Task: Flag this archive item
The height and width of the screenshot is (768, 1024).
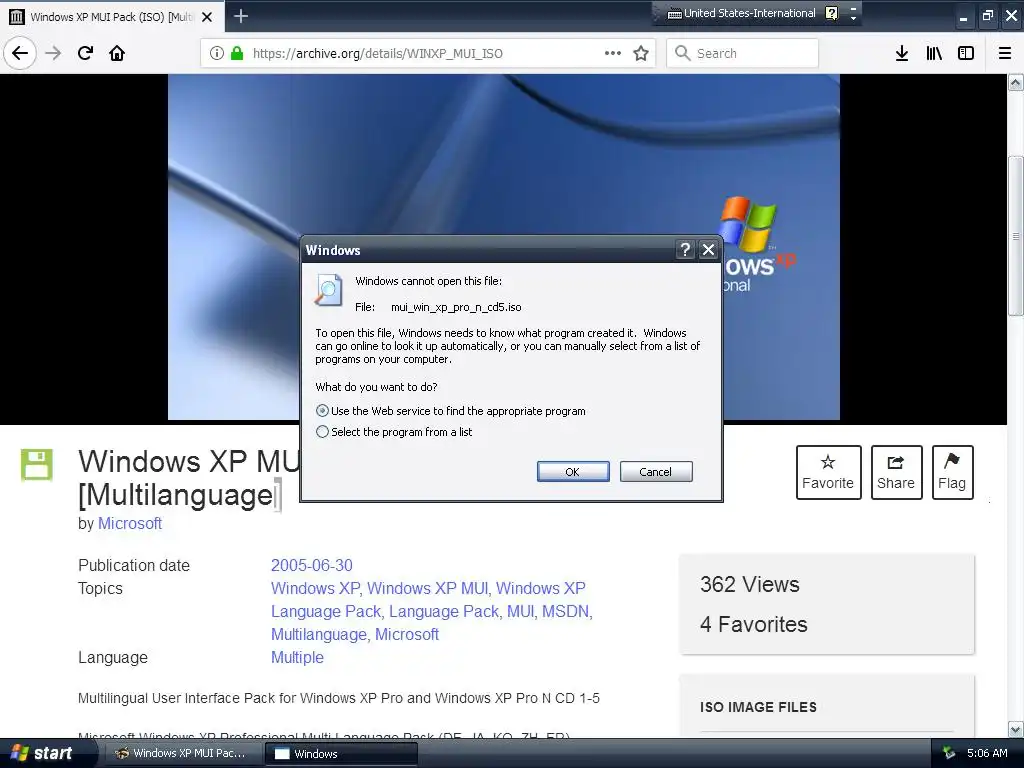Action: (952, 472)
